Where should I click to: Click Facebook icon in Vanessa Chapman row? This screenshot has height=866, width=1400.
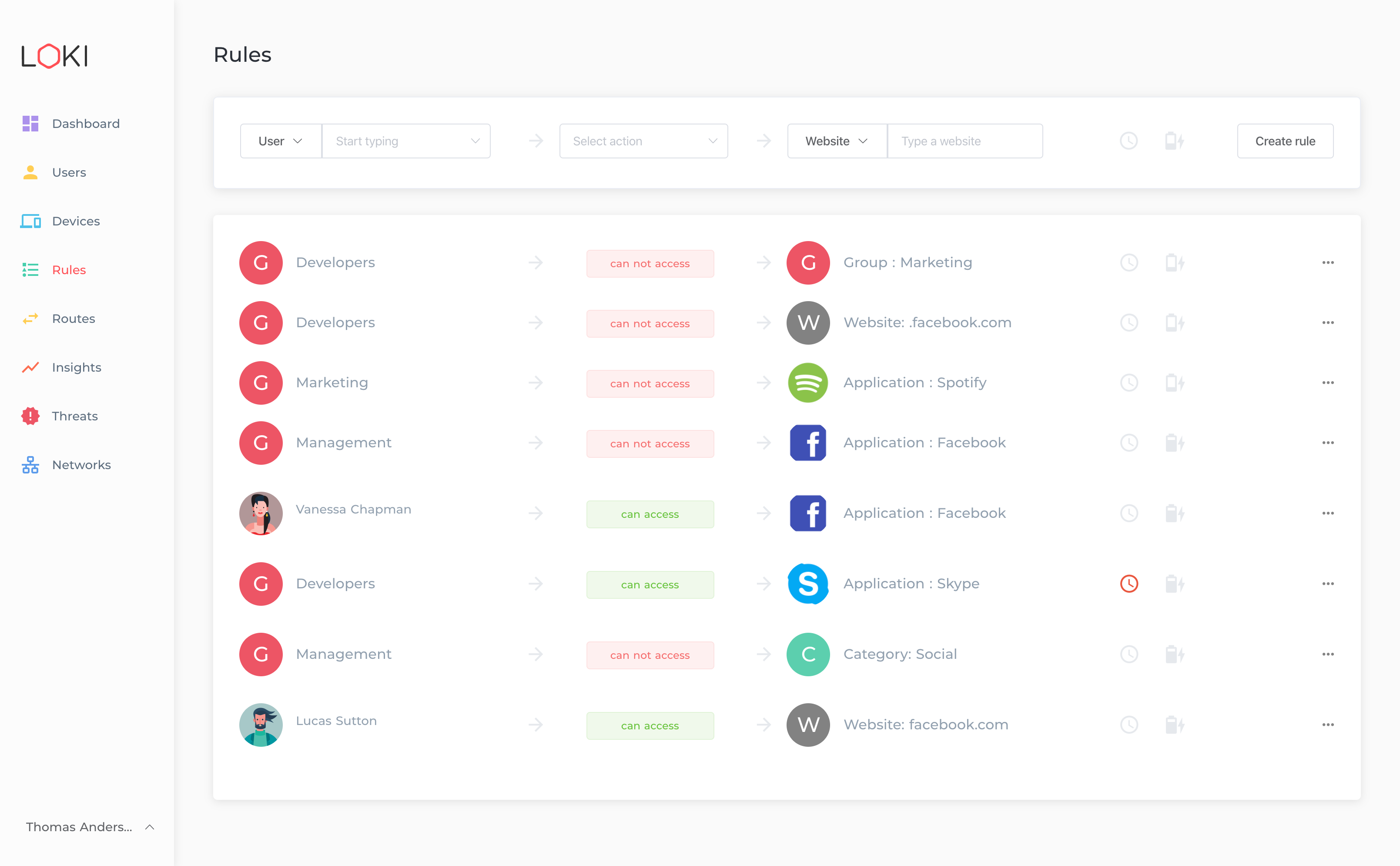(808, 513)
